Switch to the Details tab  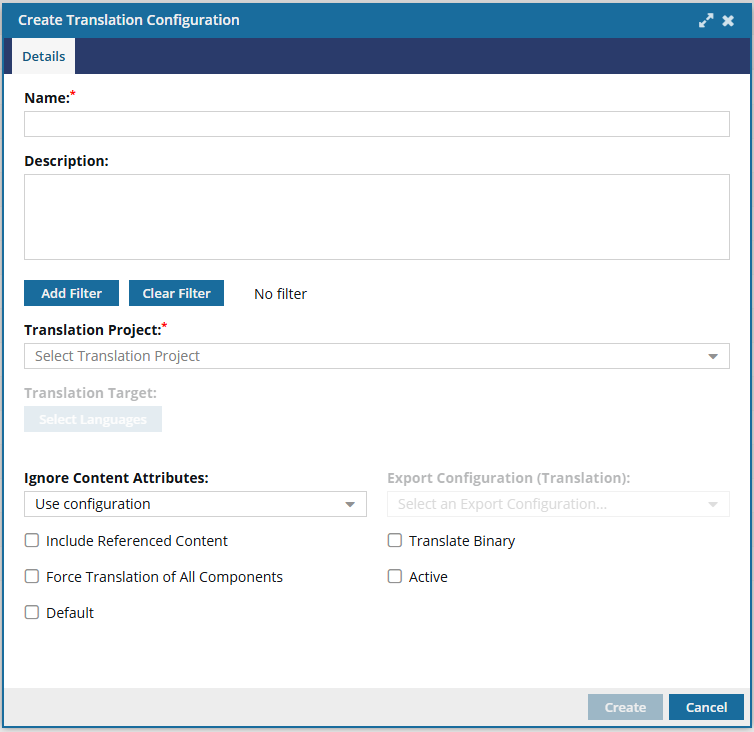point(44,56)
